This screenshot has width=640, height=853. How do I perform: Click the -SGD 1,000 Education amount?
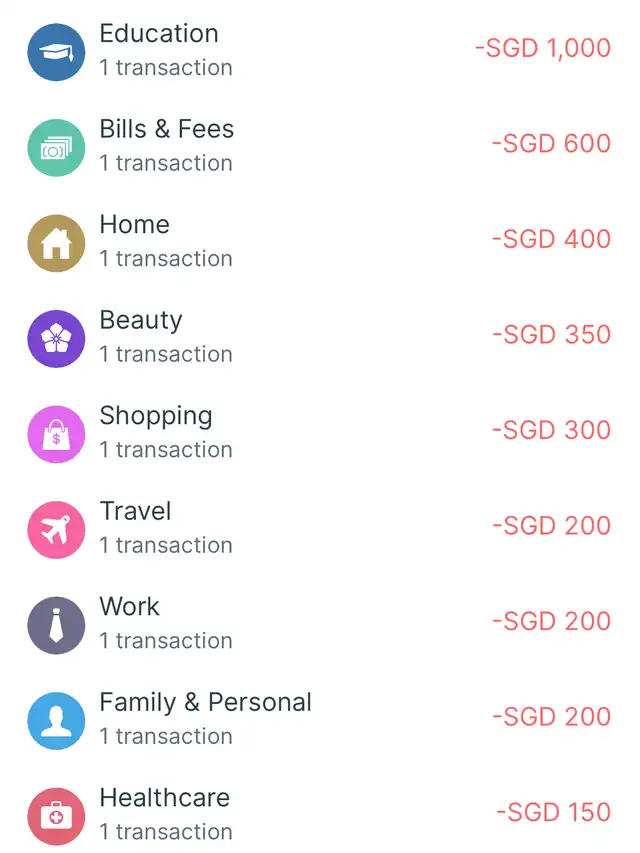tap(542, 48)
